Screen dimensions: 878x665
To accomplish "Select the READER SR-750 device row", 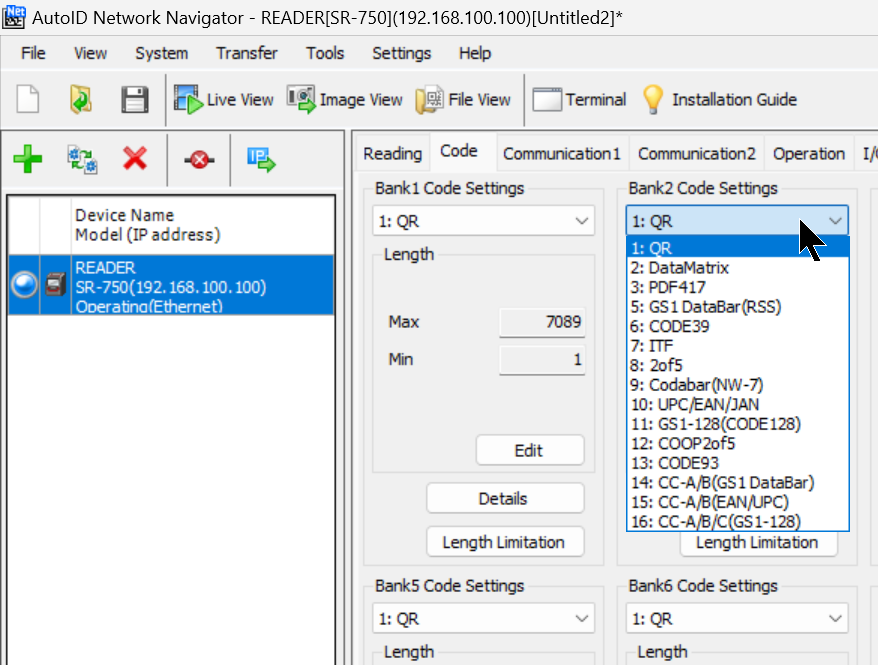I will pos(171,284).
